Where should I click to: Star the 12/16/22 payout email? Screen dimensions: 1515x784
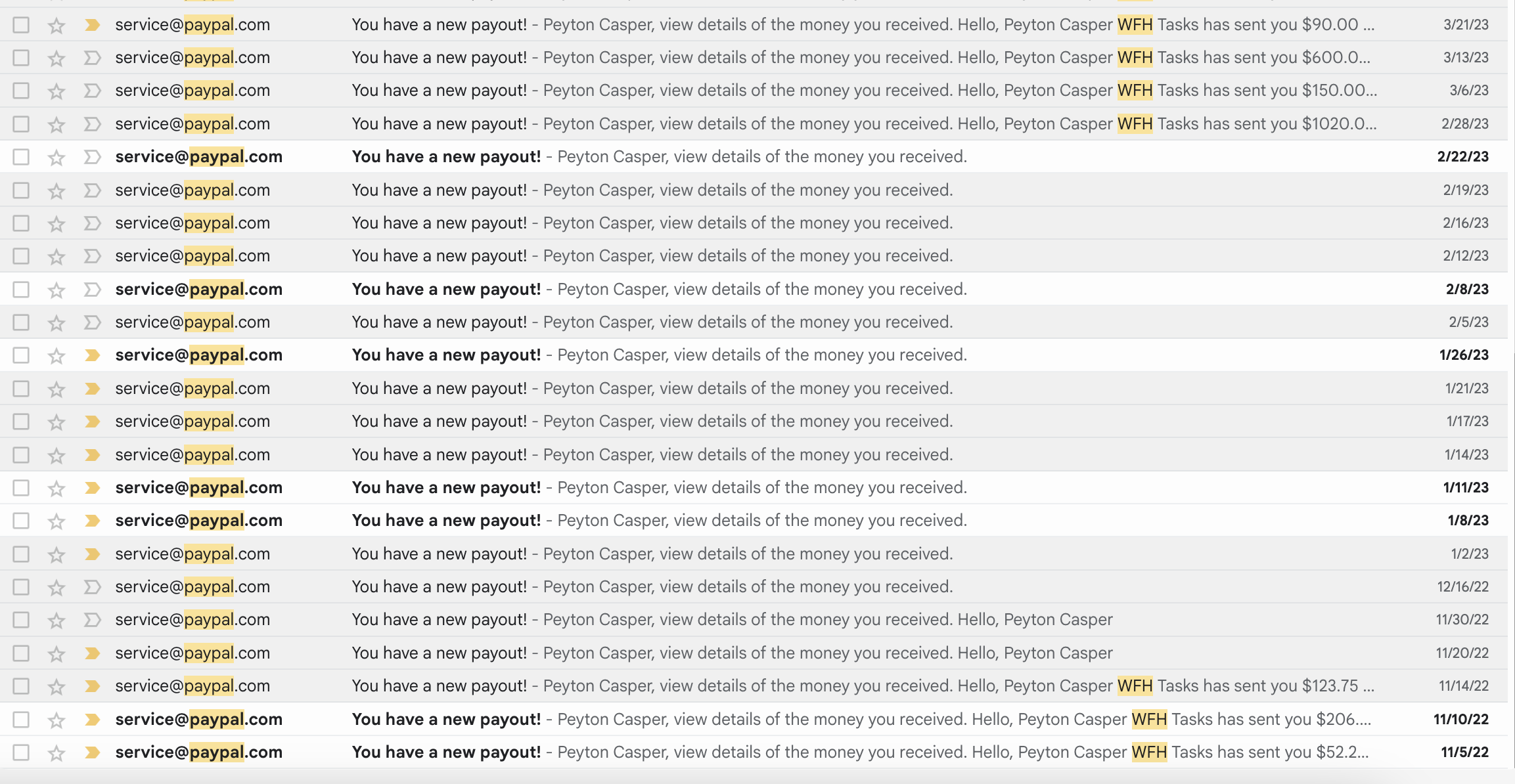pyautogui.click(x=57, y=588)
